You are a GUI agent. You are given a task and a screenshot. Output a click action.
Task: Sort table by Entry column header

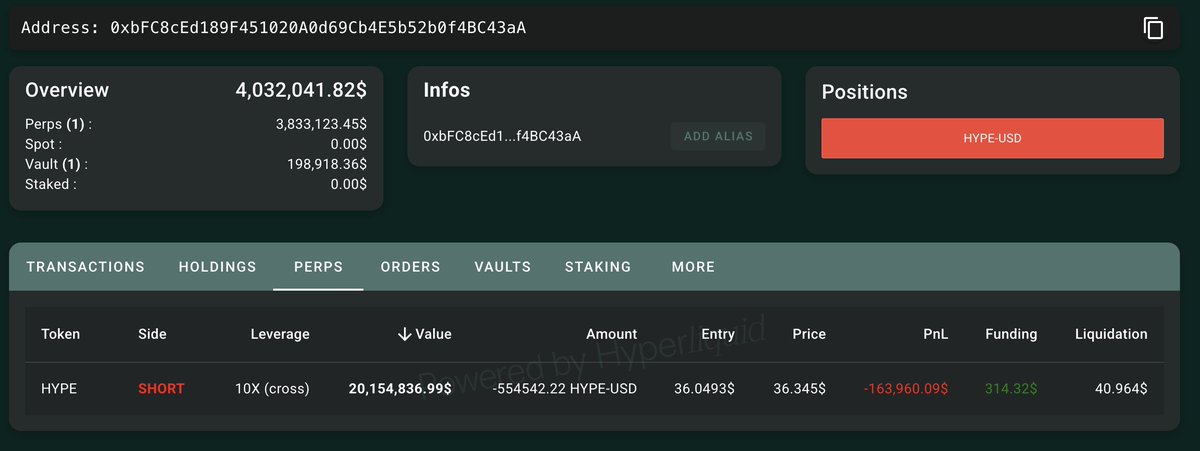718,334
